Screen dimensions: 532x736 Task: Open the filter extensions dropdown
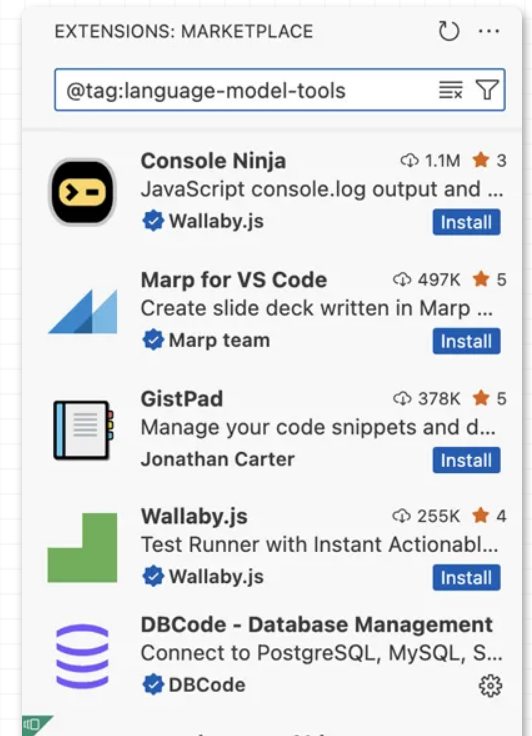pos(487,90)
